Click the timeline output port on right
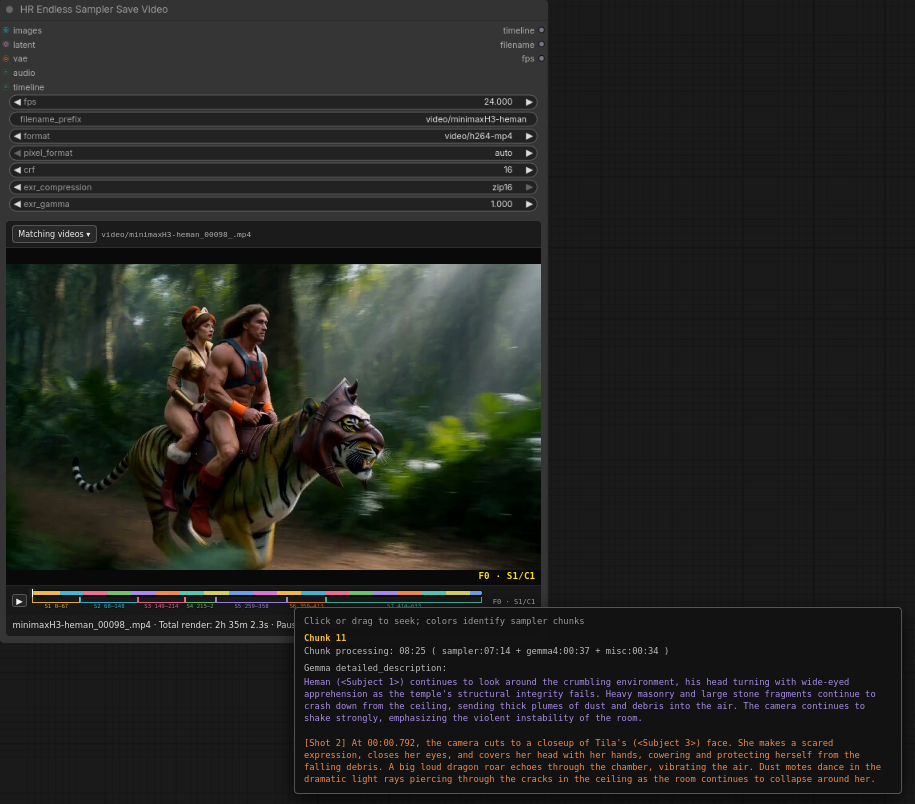This screenshot has height=804, width=915. pyautogui.click(x=542, y=30)
